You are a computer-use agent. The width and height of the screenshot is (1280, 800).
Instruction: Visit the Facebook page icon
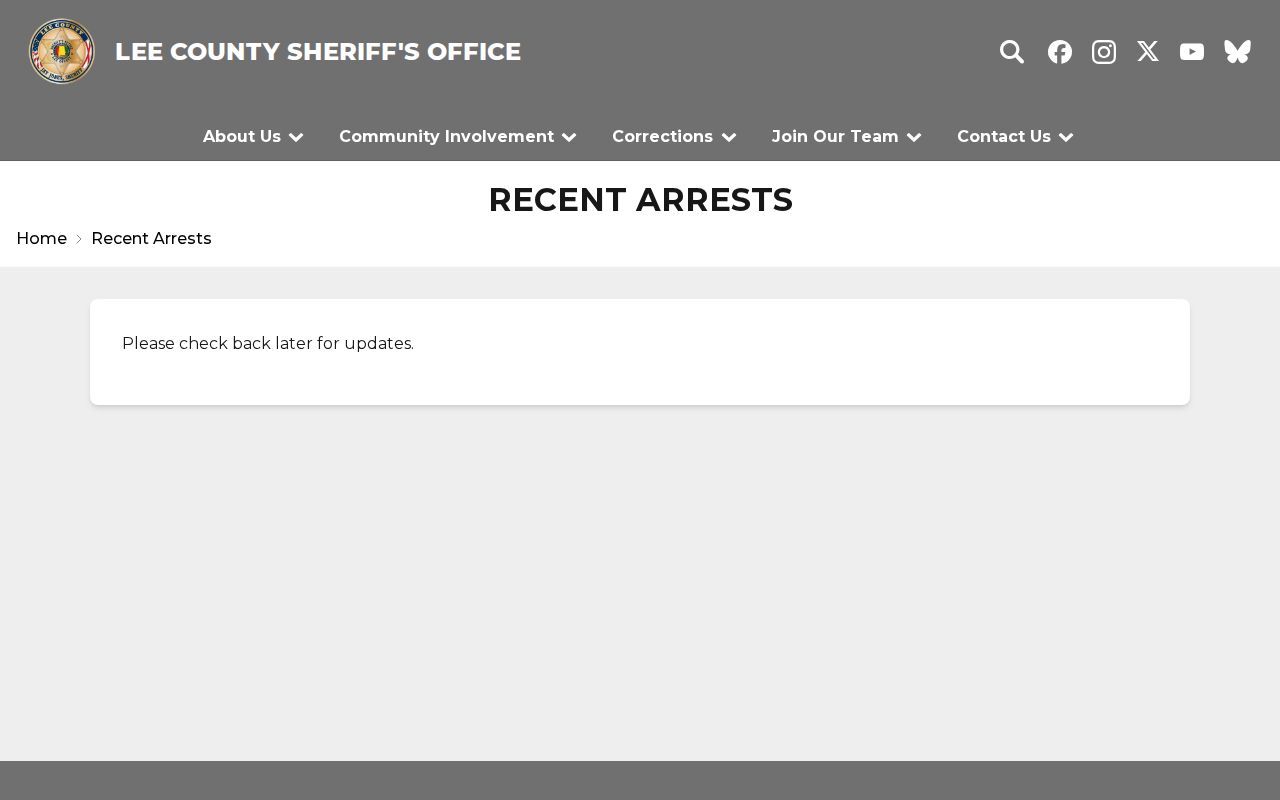pos(1060,52)
